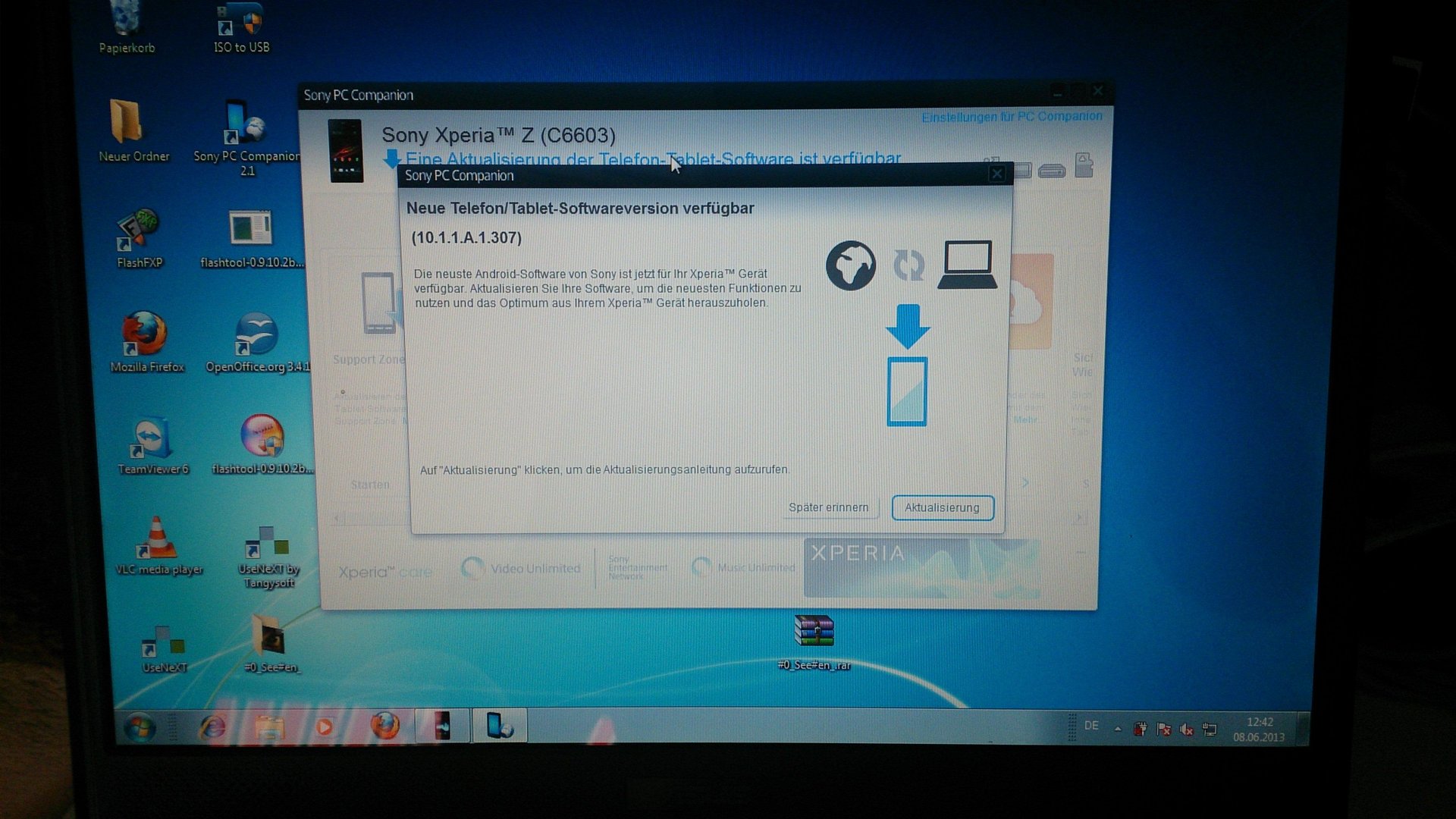Image resolution: width=1456 pixels, height=819 pixels.
Task: Open Papierkorb on the desktop
Action: [x=127, y=28]
